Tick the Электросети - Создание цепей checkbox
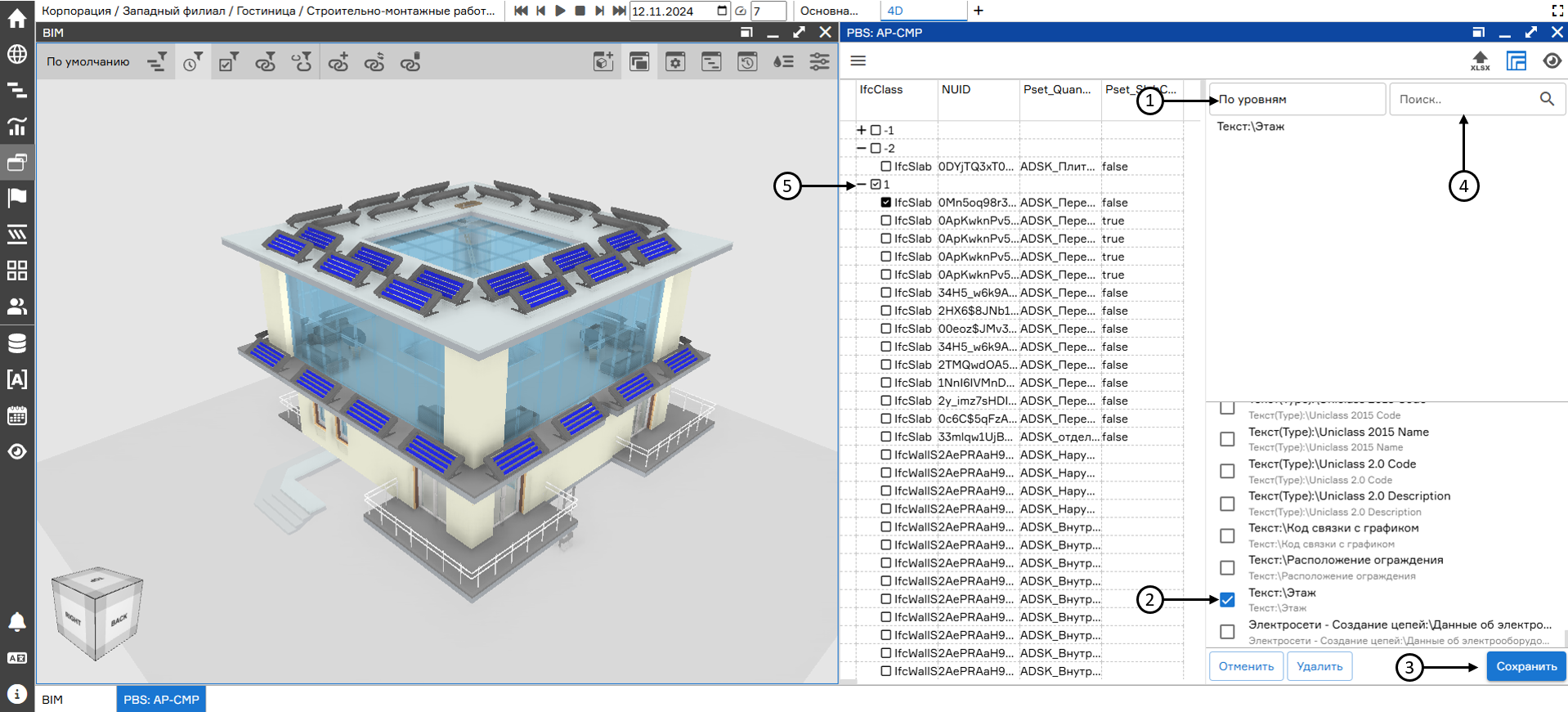The height and width of the screenshot is (712, 1568). 1227,632
